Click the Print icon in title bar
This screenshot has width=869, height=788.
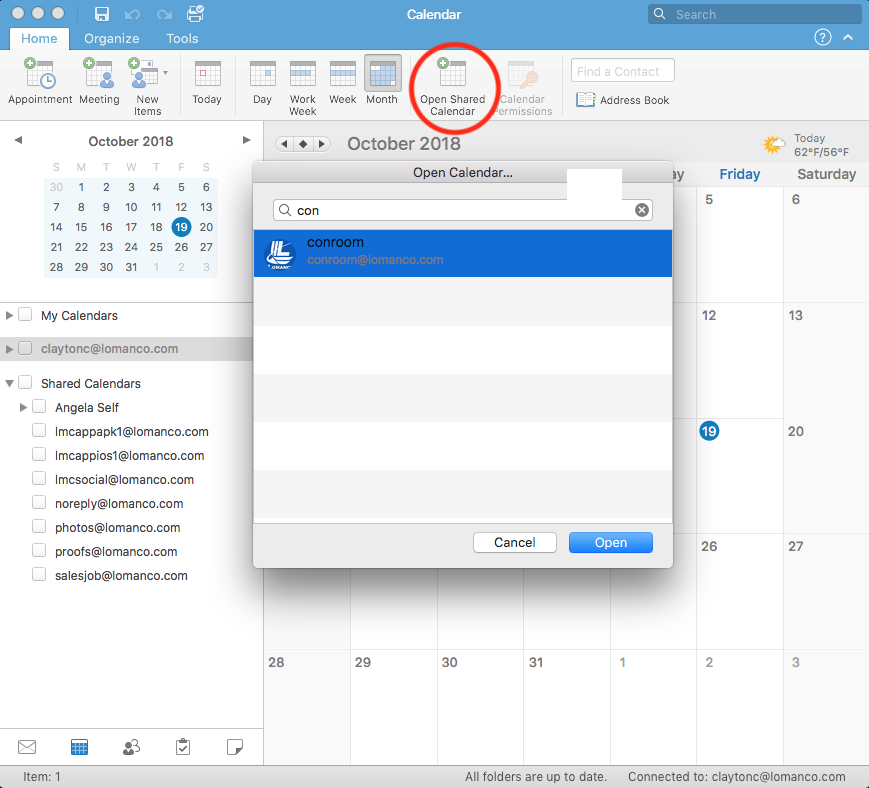pos(195,13)
